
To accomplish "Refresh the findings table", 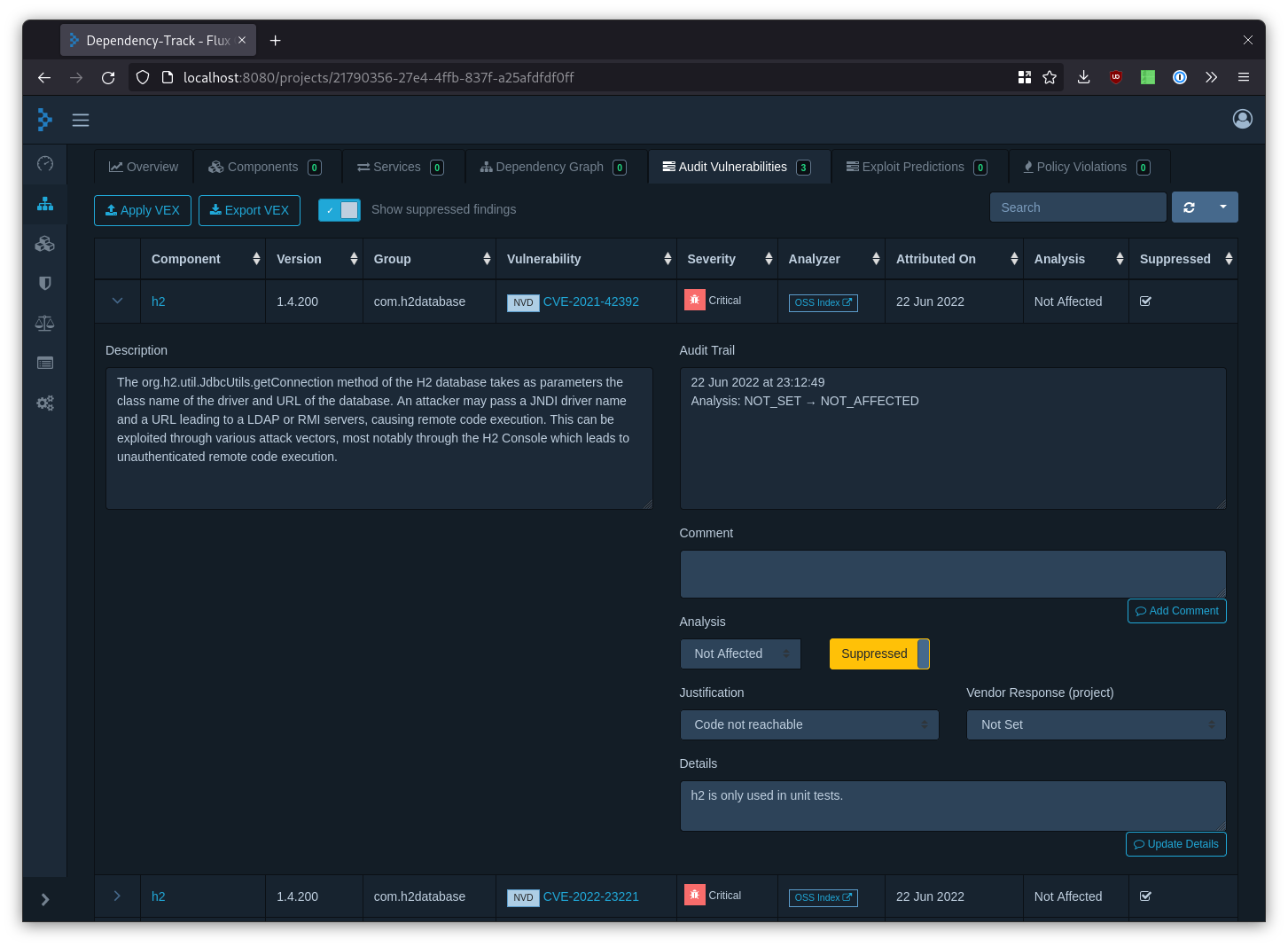I will point(1190,207).
